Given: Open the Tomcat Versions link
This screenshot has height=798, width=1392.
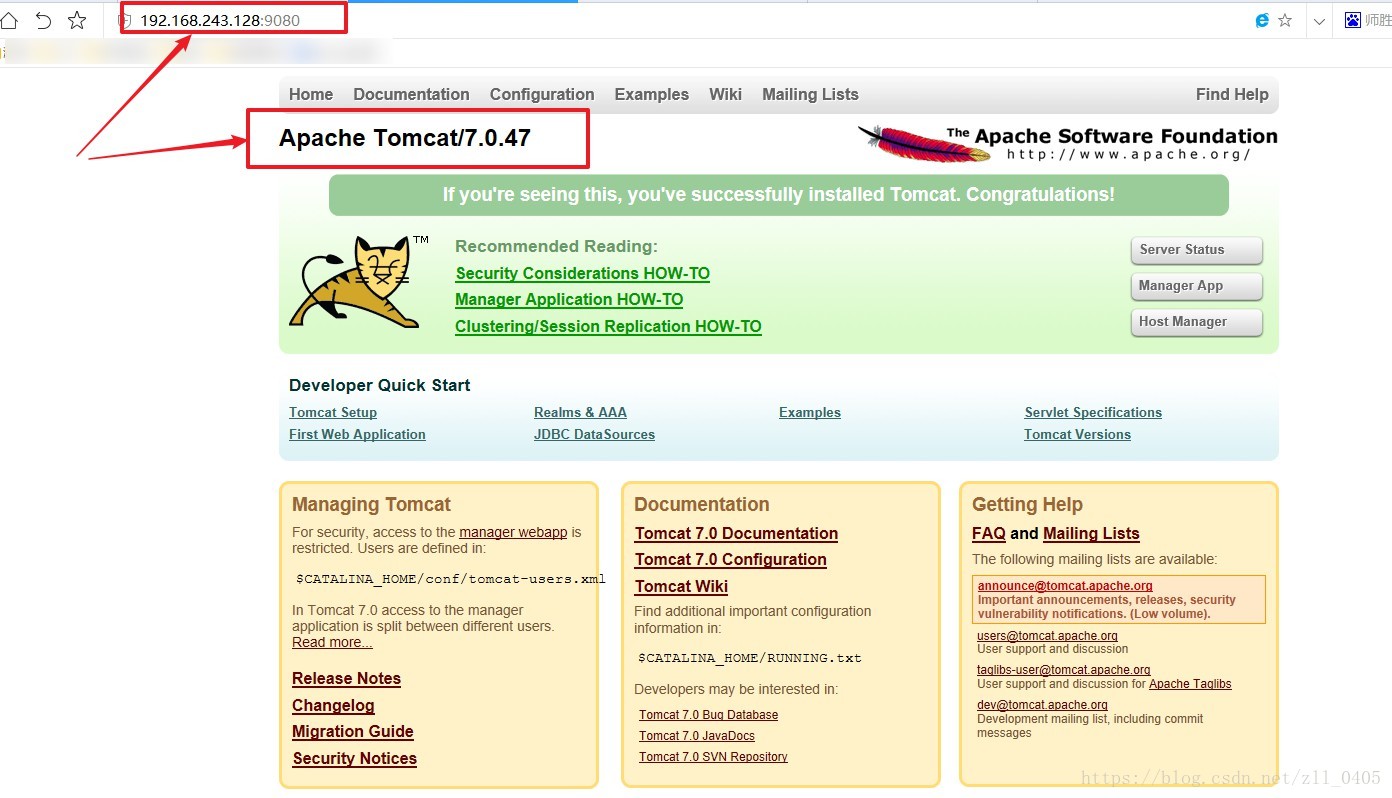Looking at the screenshot, I should click(x=1077, y=434).
